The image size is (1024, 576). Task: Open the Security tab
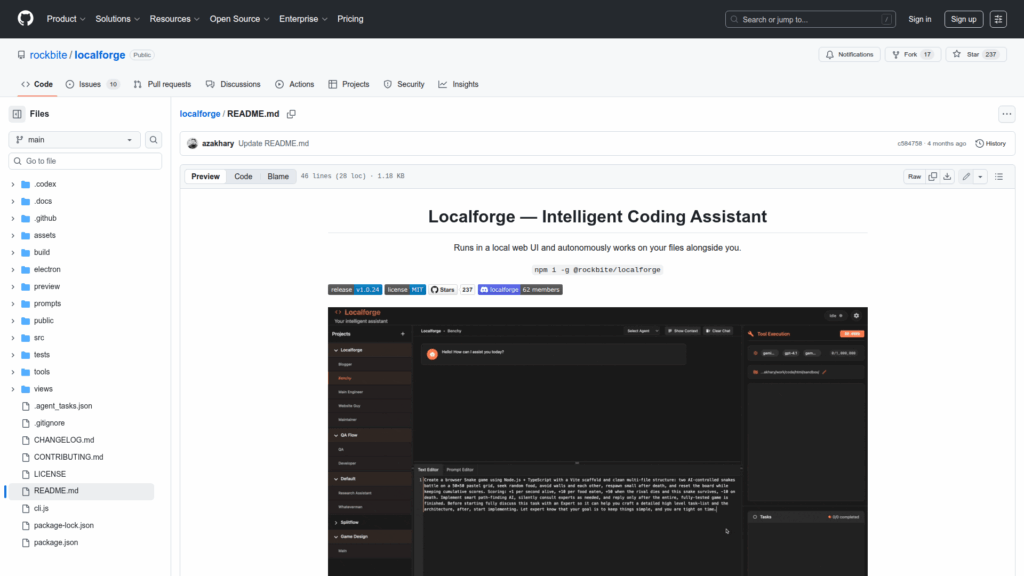point(404,84)
